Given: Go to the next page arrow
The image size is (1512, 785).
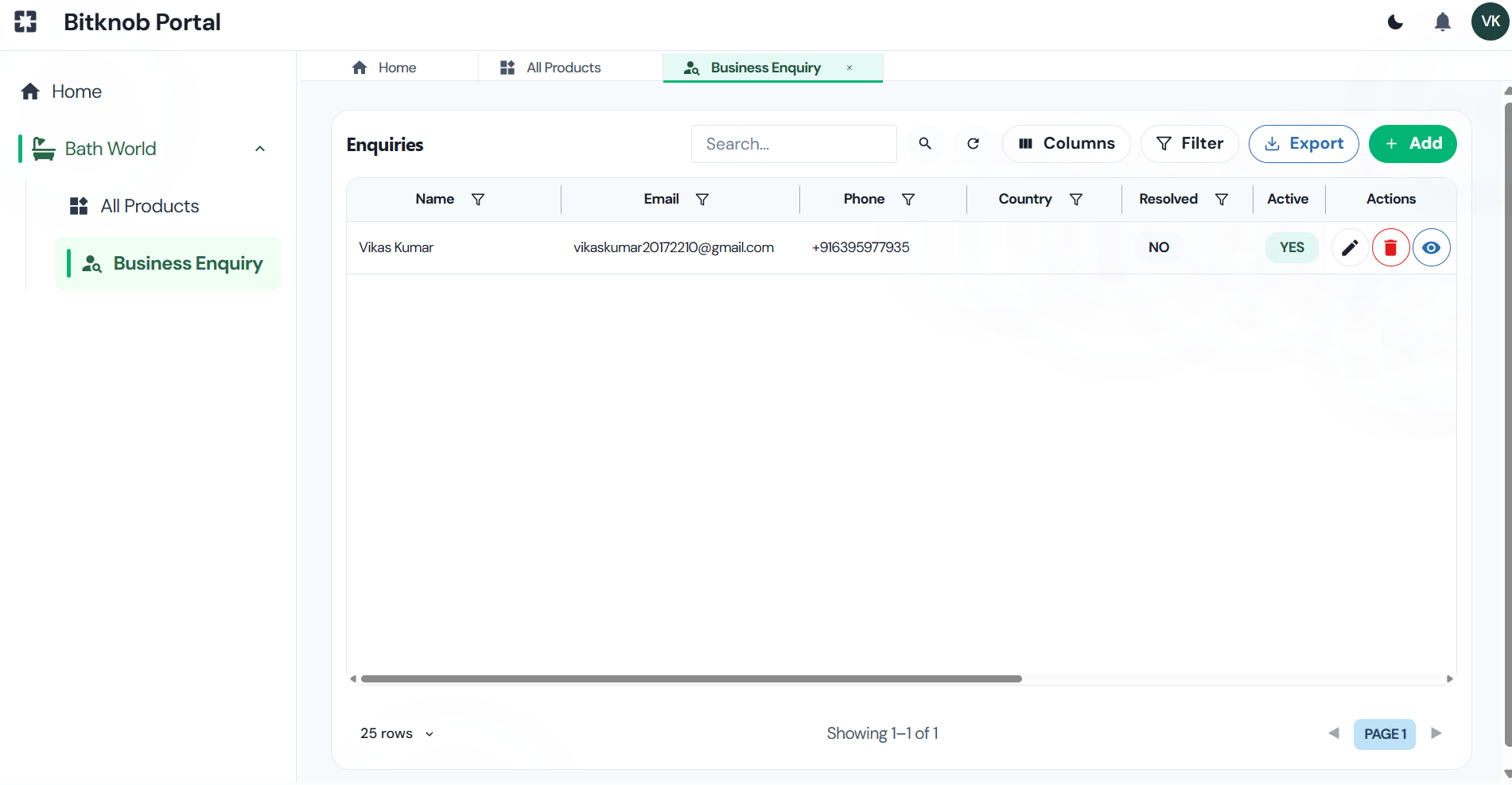Looking at the screenshot, I should point(1436,733).
